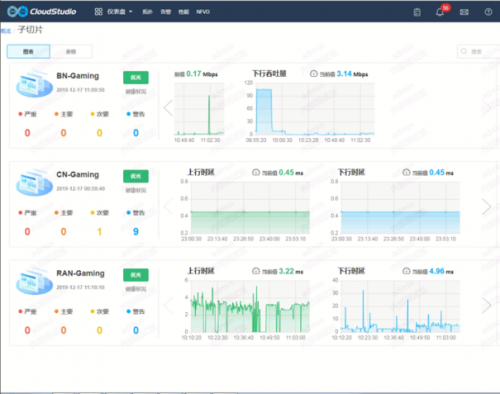Click the CN-Gaming 下行时延 chart
Image resolution: width=500 pixels, height=394 pixels.
[400, 207]
